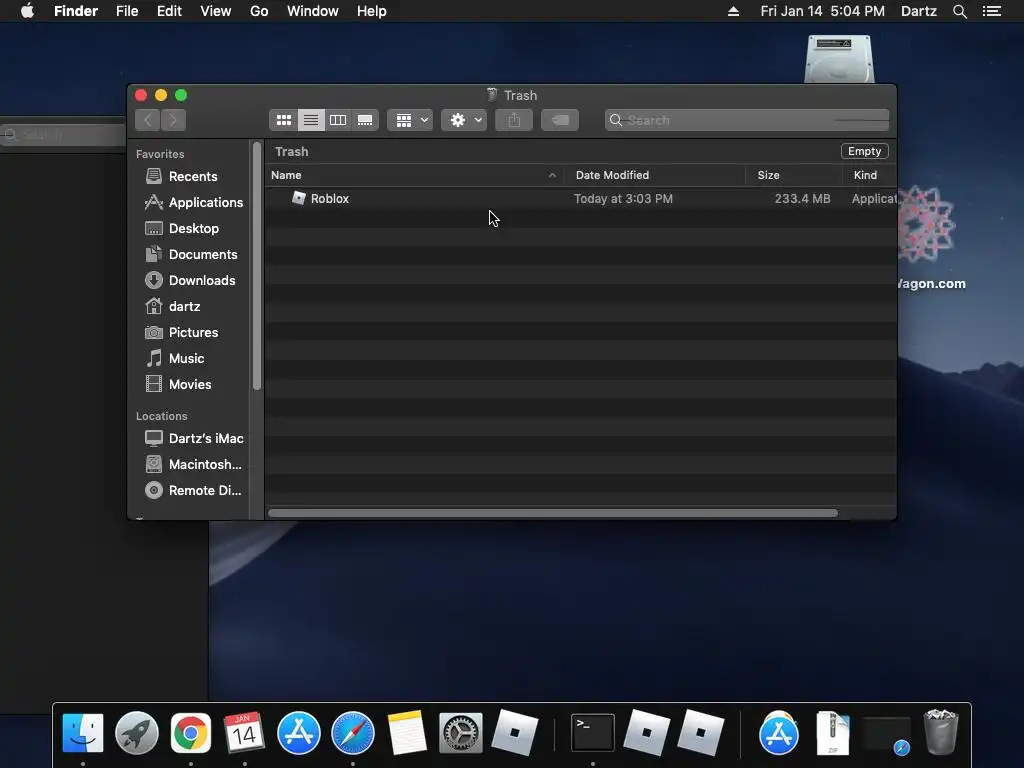Go forward with the right arrow
Image resolution: width=1024 pixels, height=768 pixels.
173,120
